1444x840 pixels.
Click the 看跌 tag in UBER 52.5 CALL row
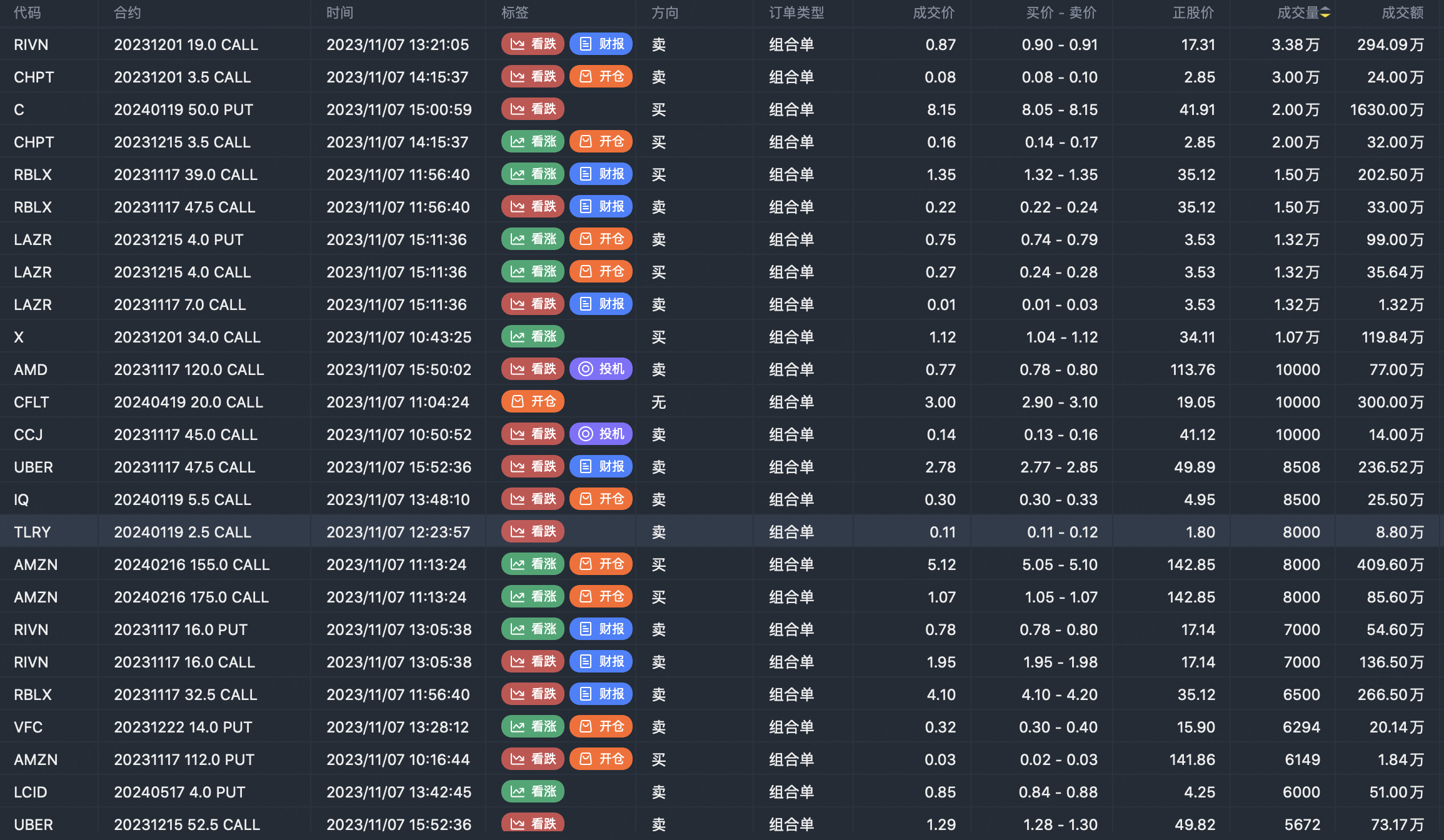tap(533, 824)
